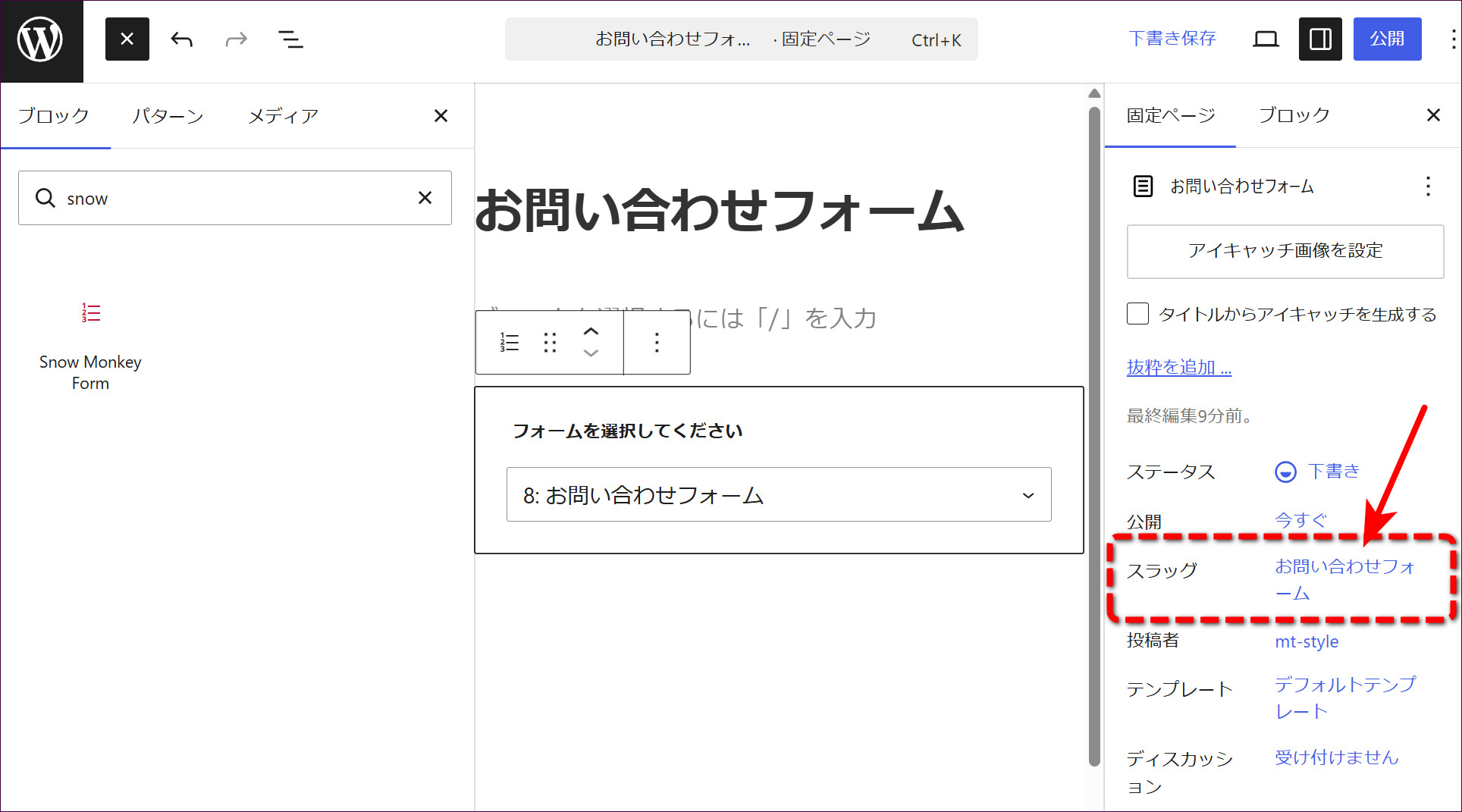Viewport: 1462px width, 812px height.
Task: Move the block down with the down chevron
Action: tap(591, 353)
